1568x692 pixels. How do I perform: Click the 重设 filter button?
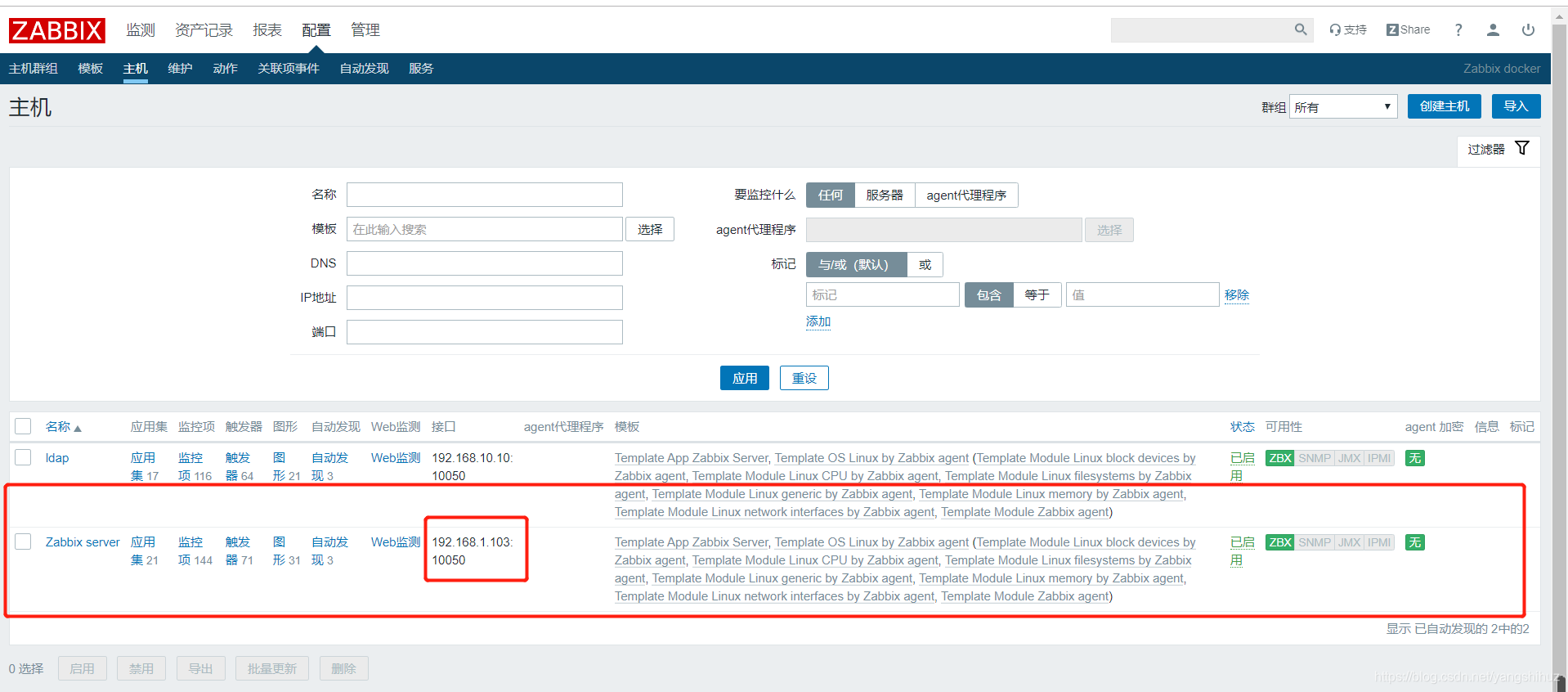(x=804, y=378)
